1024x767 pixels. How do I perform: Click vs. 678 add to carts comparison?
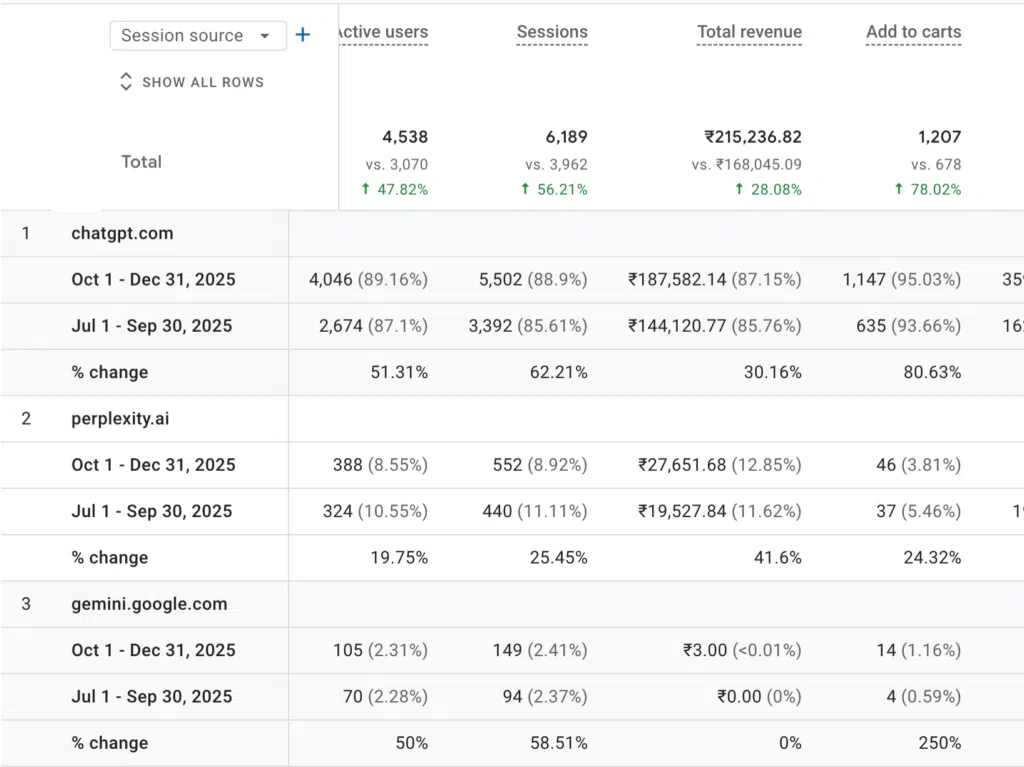pyautogui.click(x=936, y=165)
